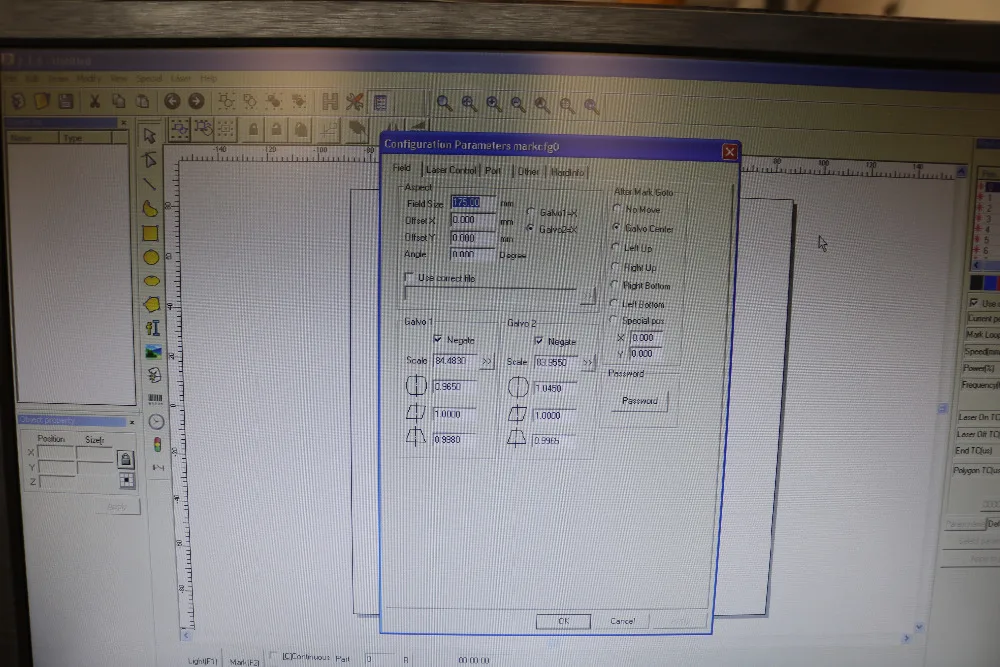This screenshot has height=667, width=1000.
Task: Toggle Galvo 2 Negate checkbox
Action: coord(539,341)
